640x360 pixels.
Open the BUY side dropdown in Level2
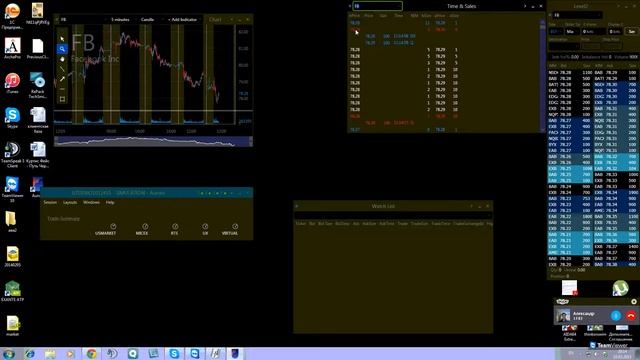coord(555,31)
